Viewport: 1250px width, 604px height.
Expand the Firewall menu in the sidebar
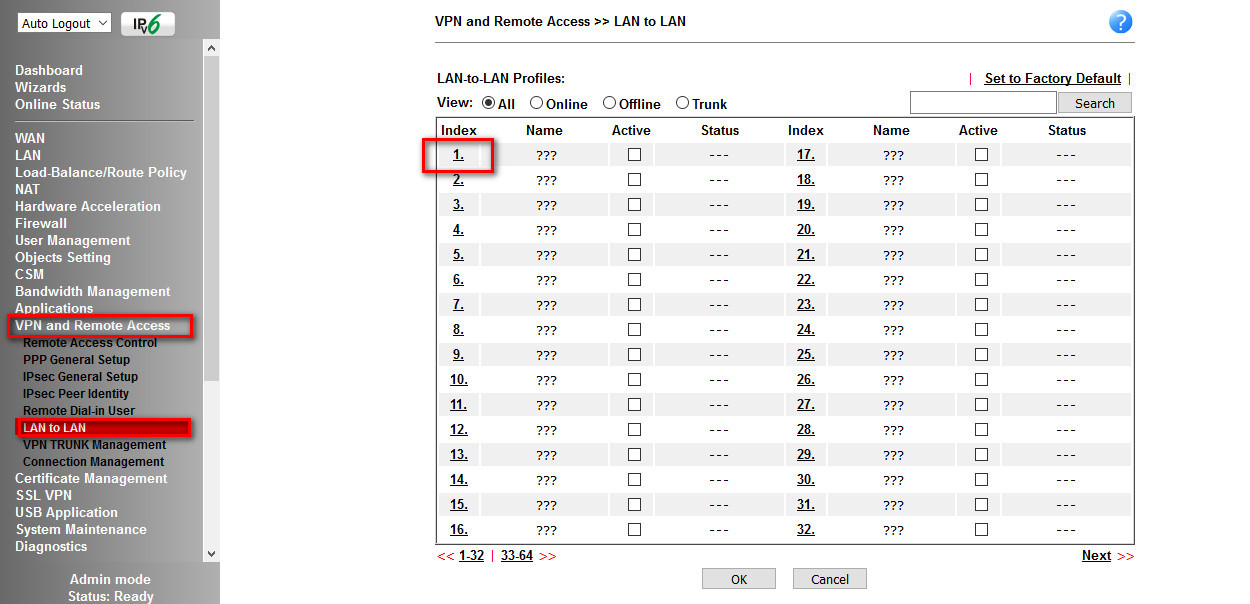click(41, 223)
